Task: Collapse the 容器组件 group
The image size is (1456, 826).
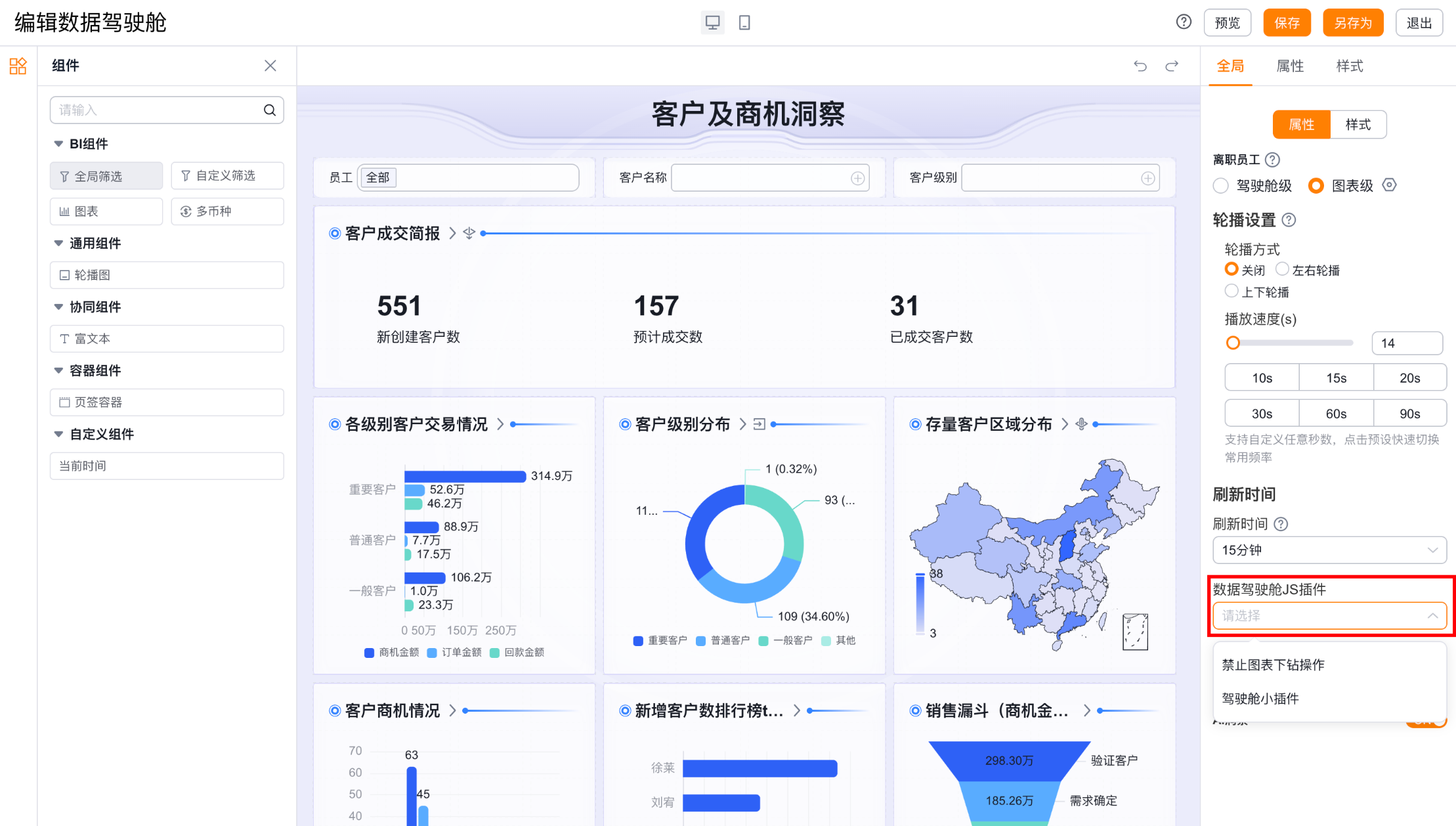Action: click(58, 371)
